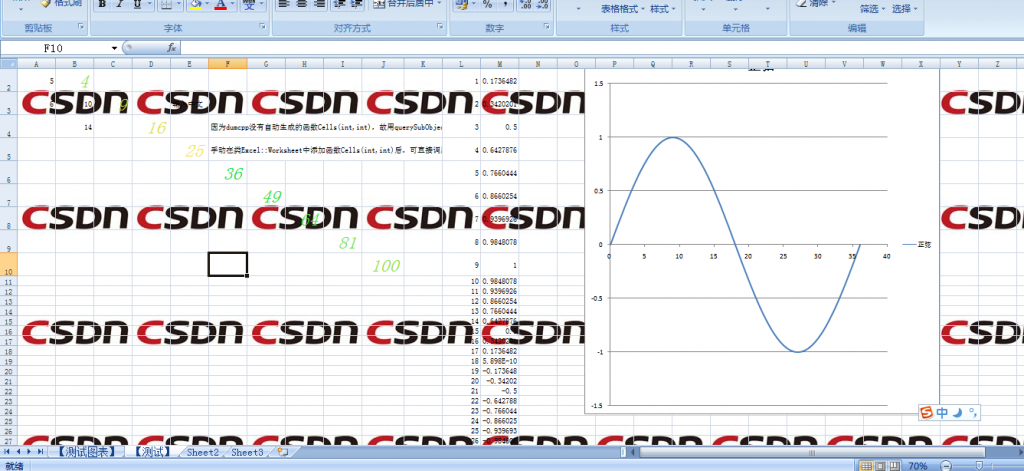
Task: Click the select-all corner button
Action: pyautogui.click(x=8, y=63)
